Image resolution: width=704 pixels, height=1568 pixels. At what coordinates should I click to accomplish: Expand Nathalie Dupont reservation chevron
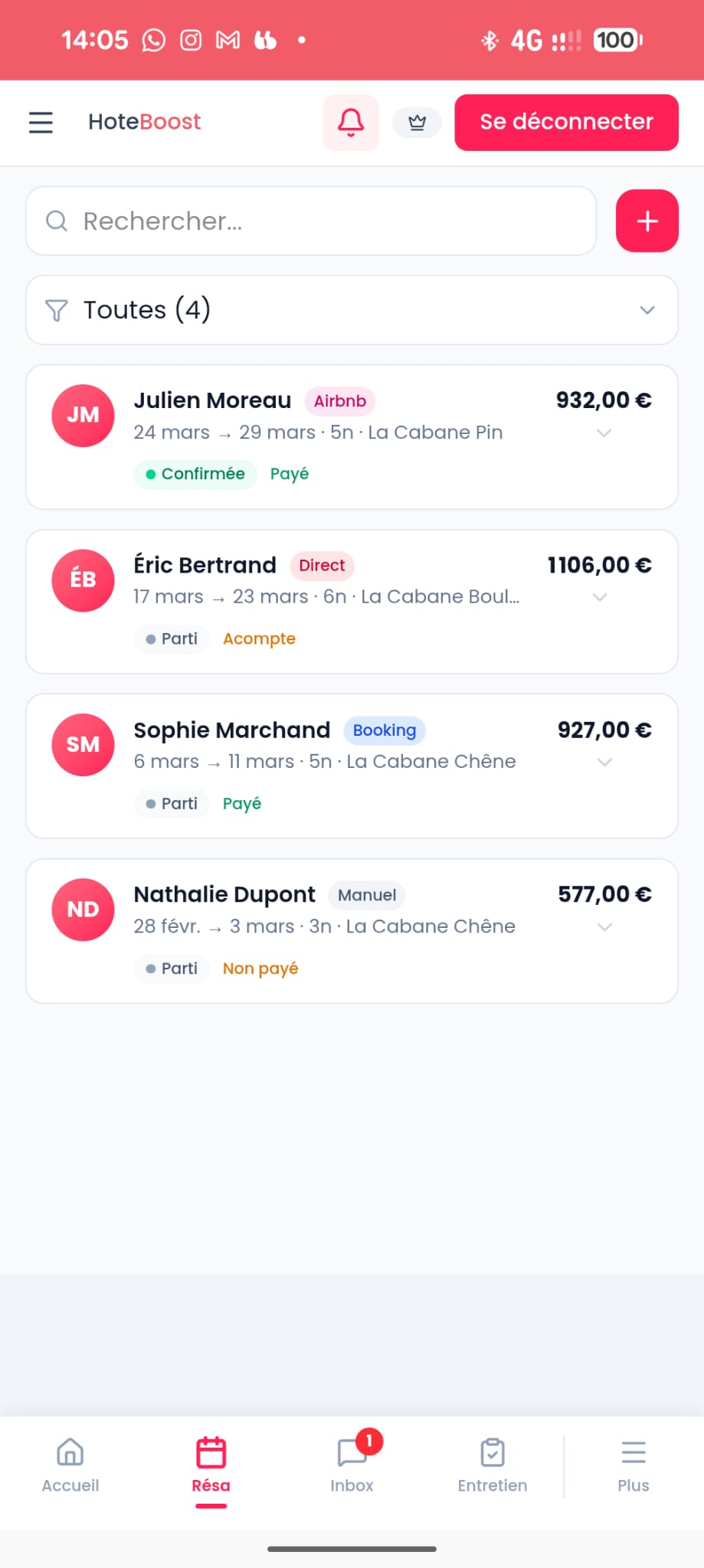604,927
